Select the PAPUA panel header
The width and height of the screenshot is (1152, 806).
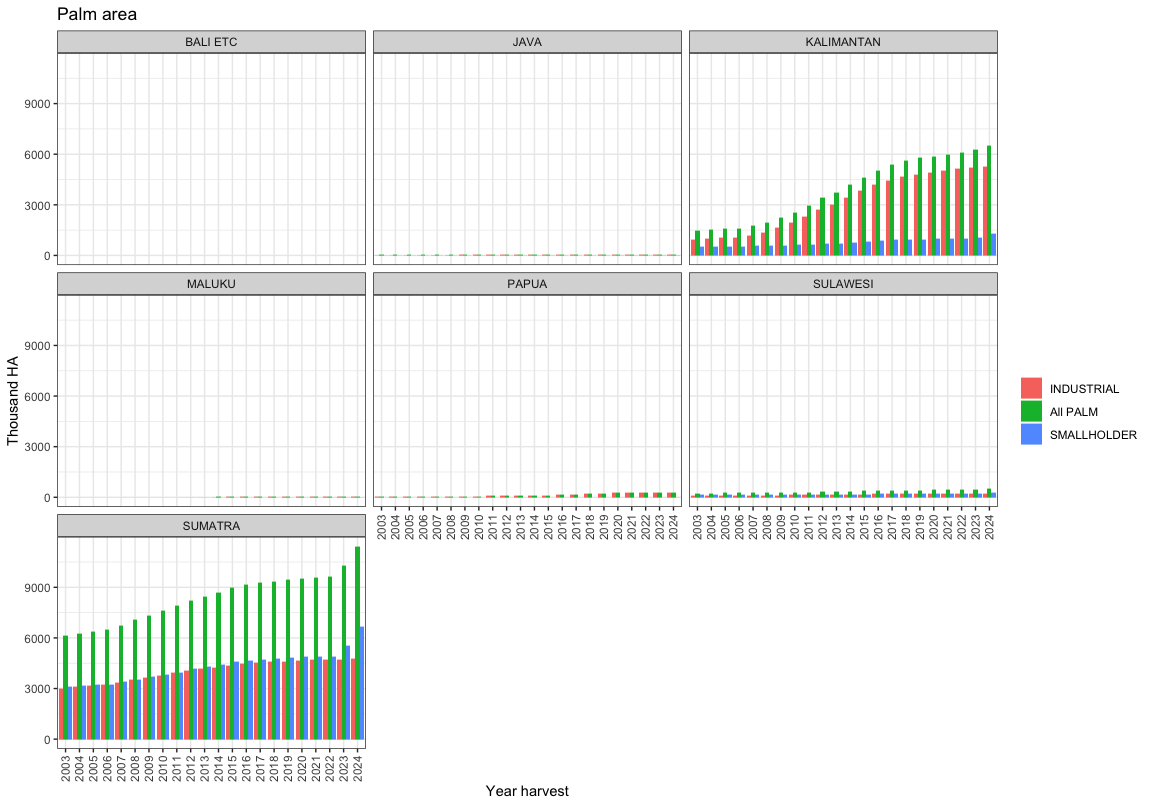[x=527, y=283]
